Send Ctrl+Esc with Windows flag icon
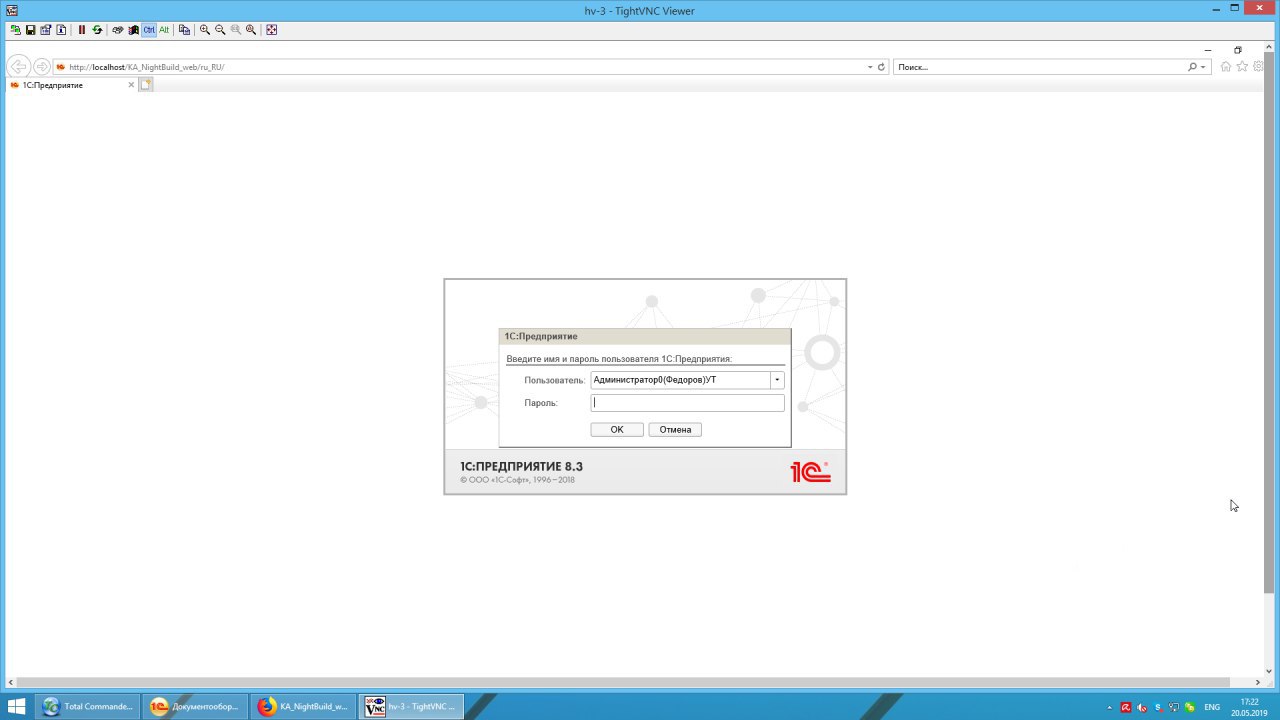Image resolution: width=1280 pixels, height=720 pixels. point(133,30)
